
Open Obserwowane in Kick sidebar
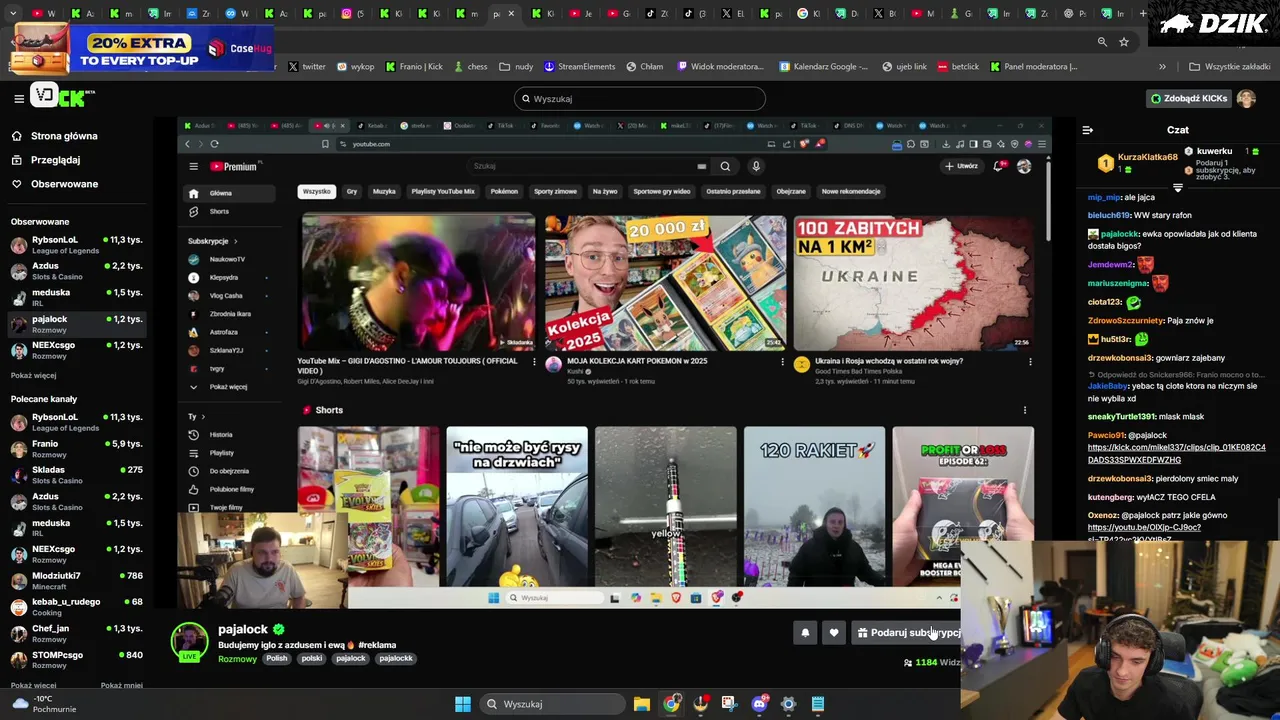point(64,184)
